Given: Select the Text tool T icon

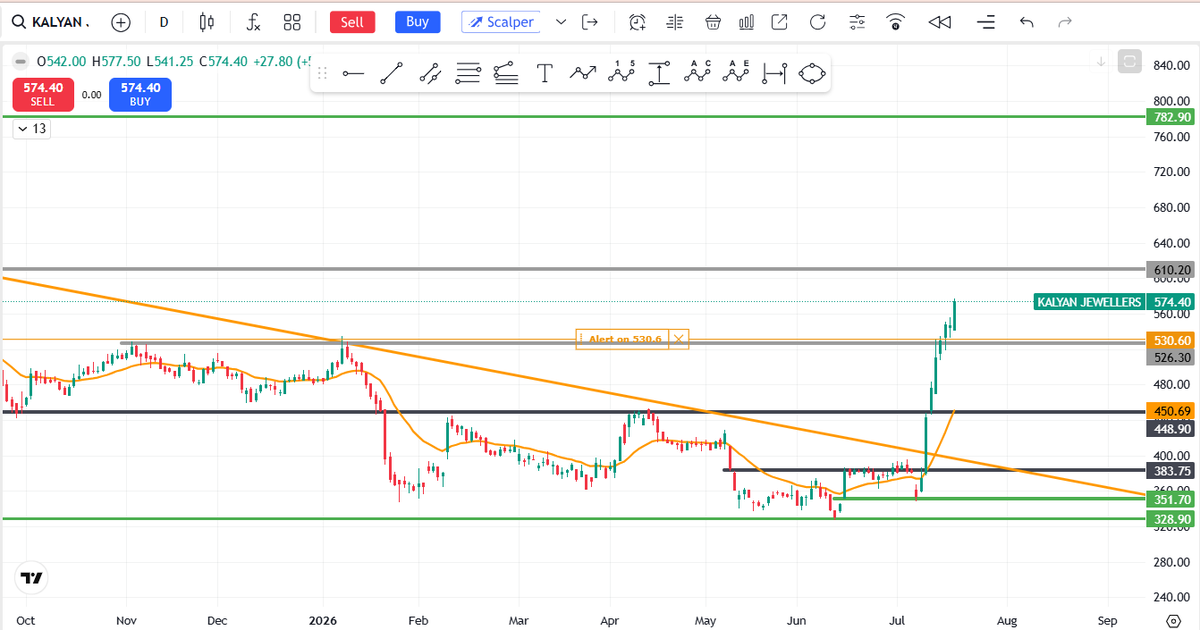Looking at the screenshot, I should click(544, 73).
